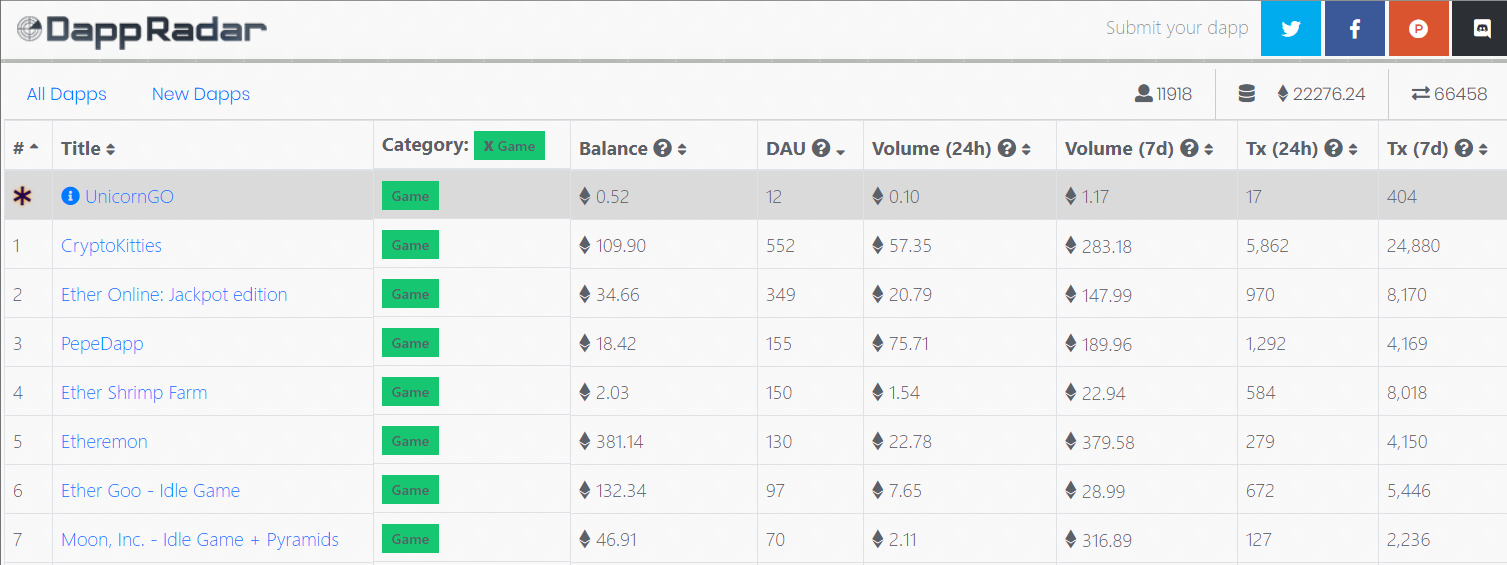
Task: Switch to All Dapps tab
Action: click(x=67, y=94)
